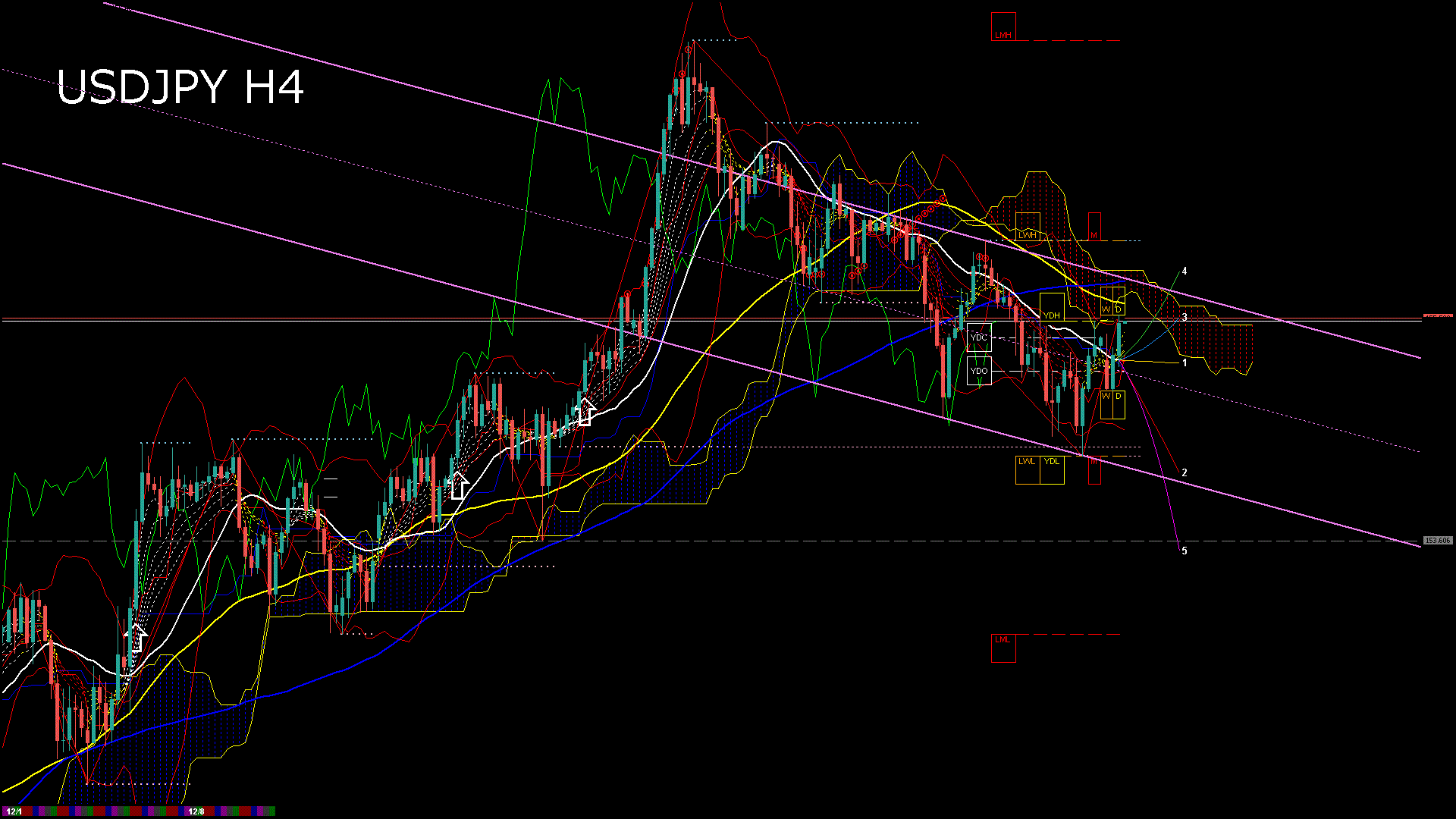Click the 12/8 date marker
The height and width of the screenshot is (819, 1456).
[196, 811]
